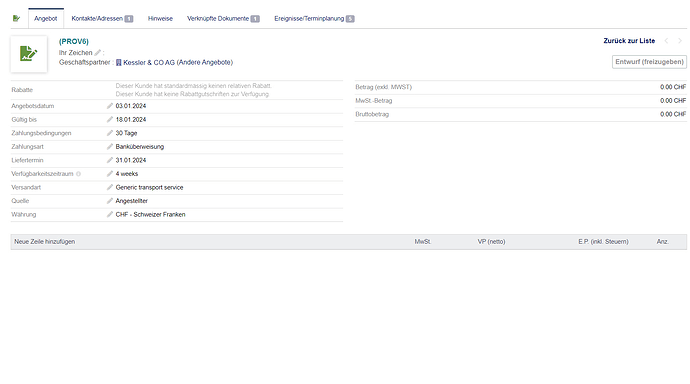This screenshot has height=384, width=690.
Task: Click the MwSt. column header
Action: pyautogui.click(x=422, y=241)
